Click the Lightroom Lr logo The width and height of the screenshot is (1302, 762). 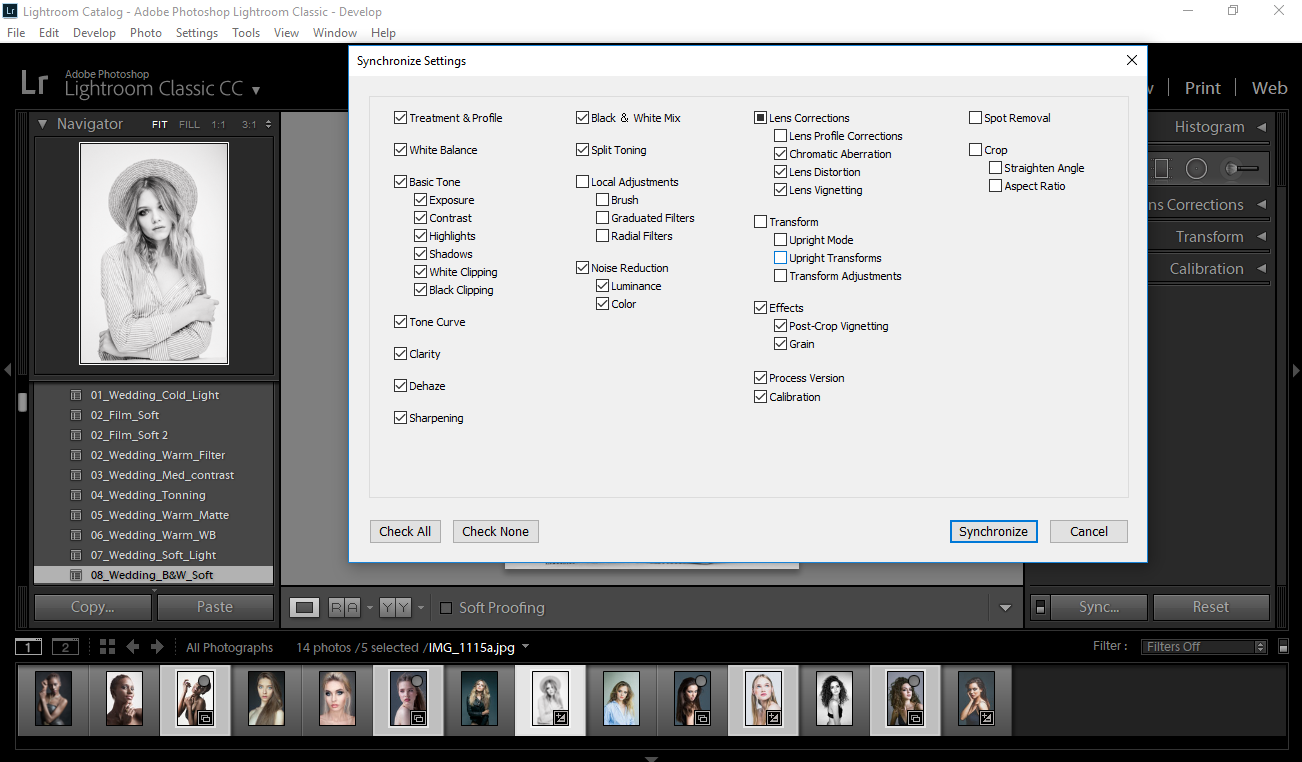point(33,83)
